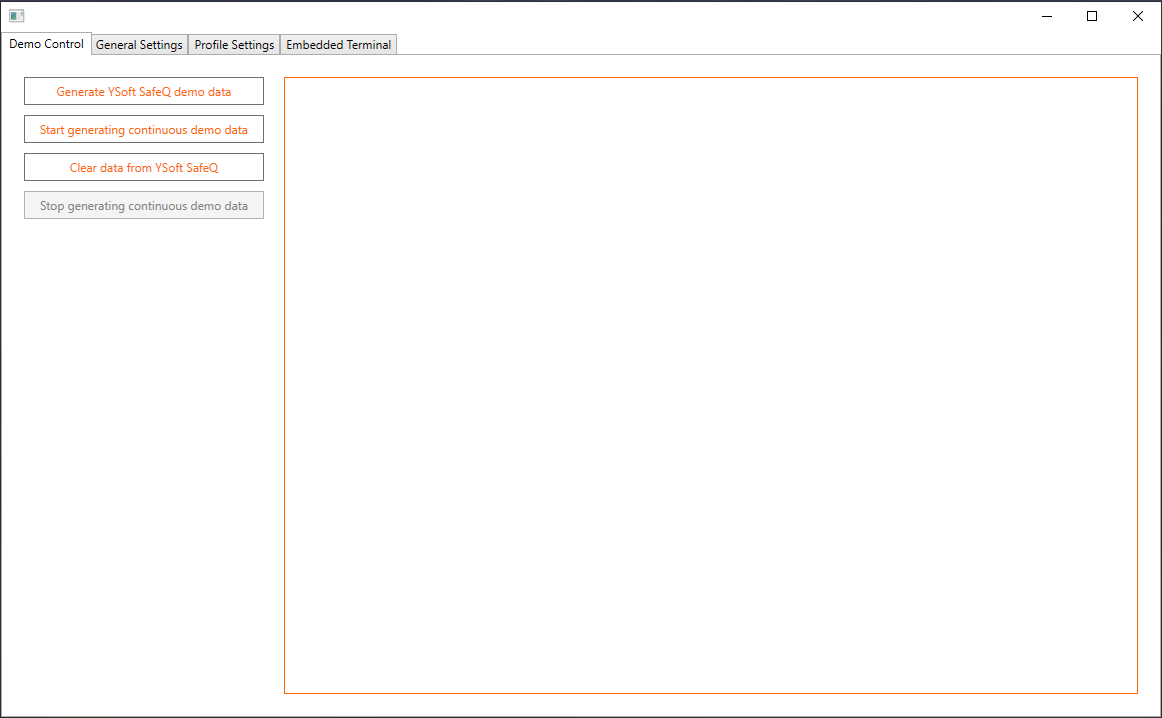Viewport: 1162px width, 718px height.
Task: Click the blank margin right of output panel
Action: pyautogui.click(x=1148, y=385)
